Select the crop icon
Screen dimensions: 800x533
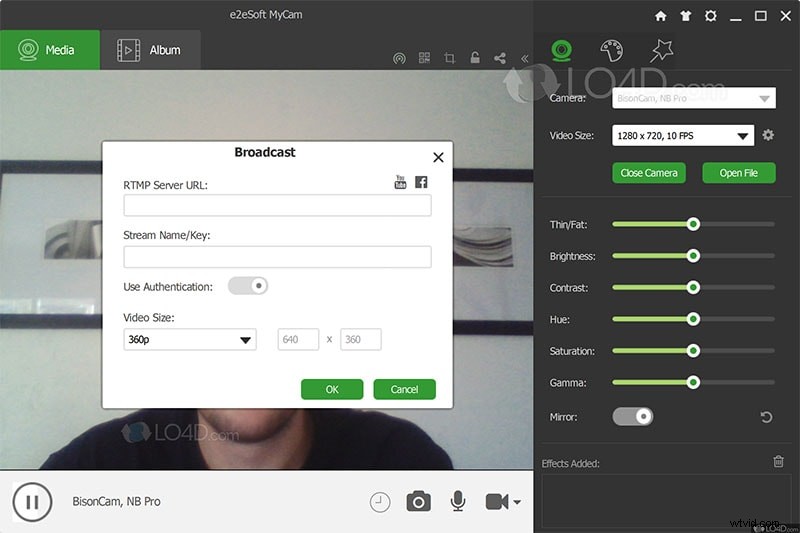pos(449,58)
